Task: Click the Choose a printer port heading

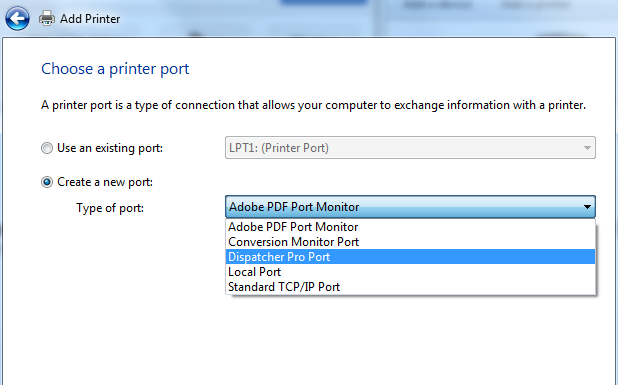Action: coord(115,69)
